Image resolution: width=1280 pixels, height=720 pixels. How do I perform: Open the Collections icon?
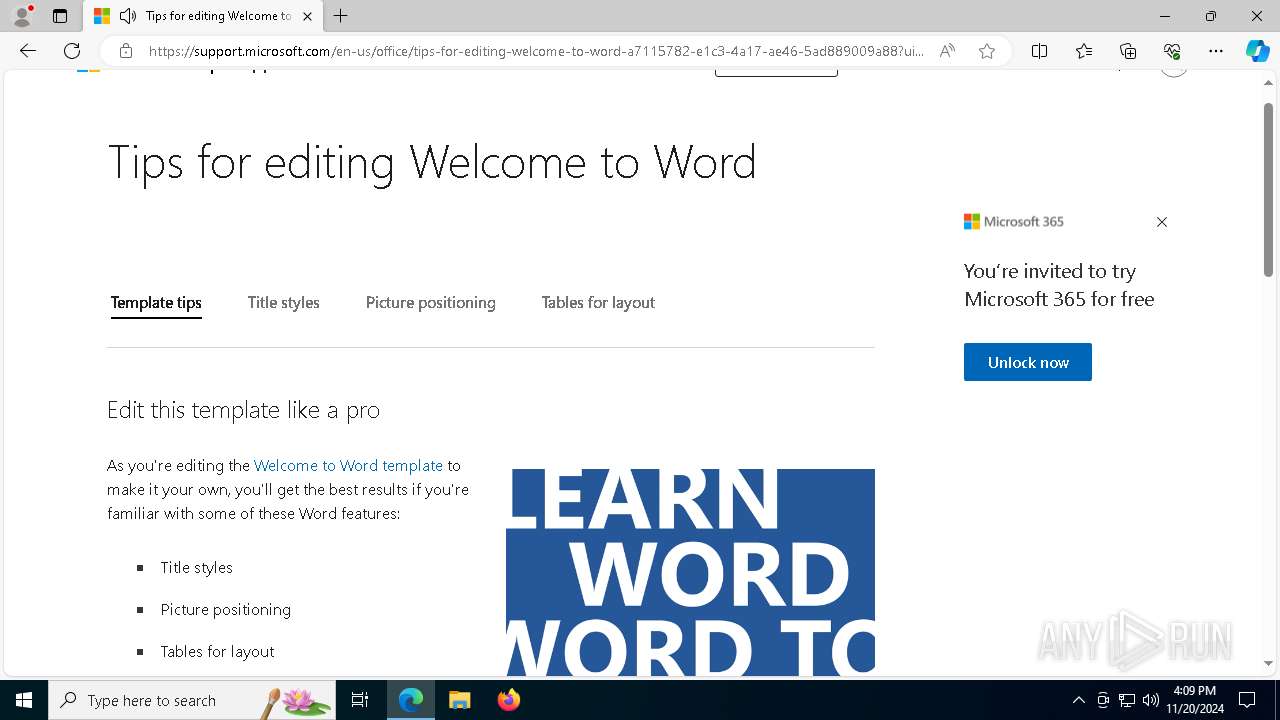coord(1128,51)
